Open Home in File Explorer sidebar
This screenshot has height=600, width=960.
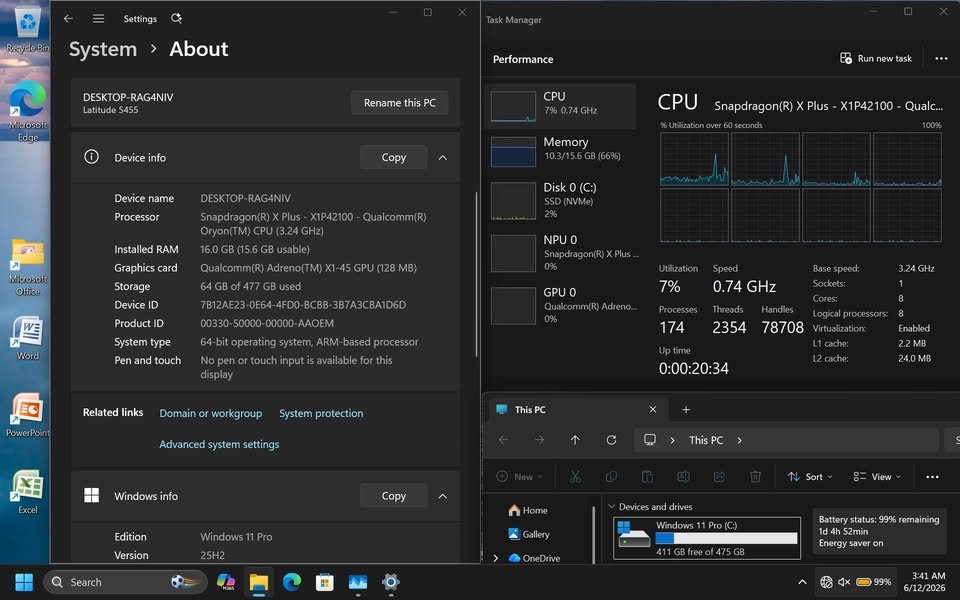click(x=528, y=510)
